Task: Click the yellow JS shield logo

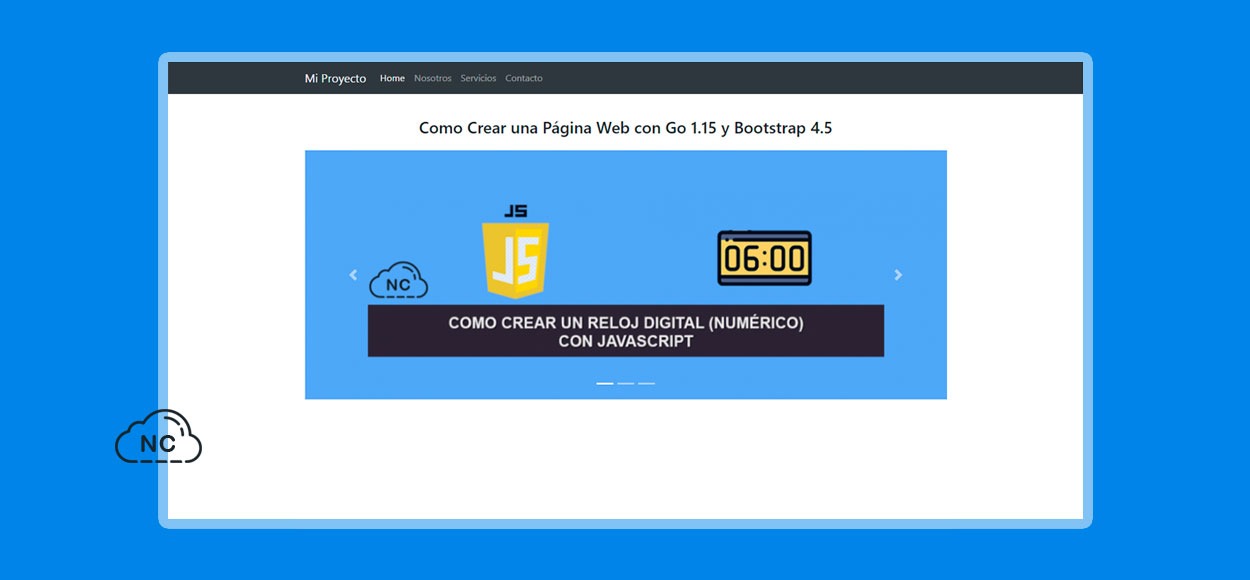Action: pos(515,259)
